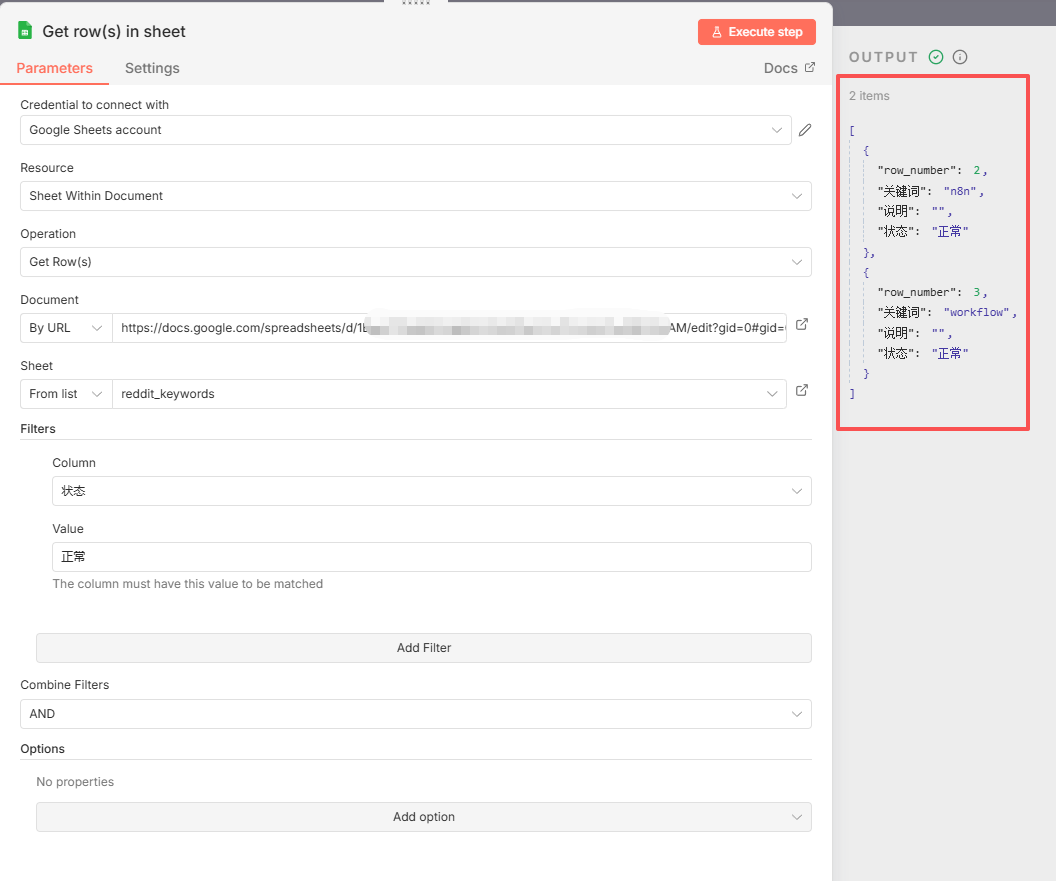Screen dimensions: 1056x881
Task: Switch to the Settings tab
Action: pyautogui.click(x=152, y=68)
